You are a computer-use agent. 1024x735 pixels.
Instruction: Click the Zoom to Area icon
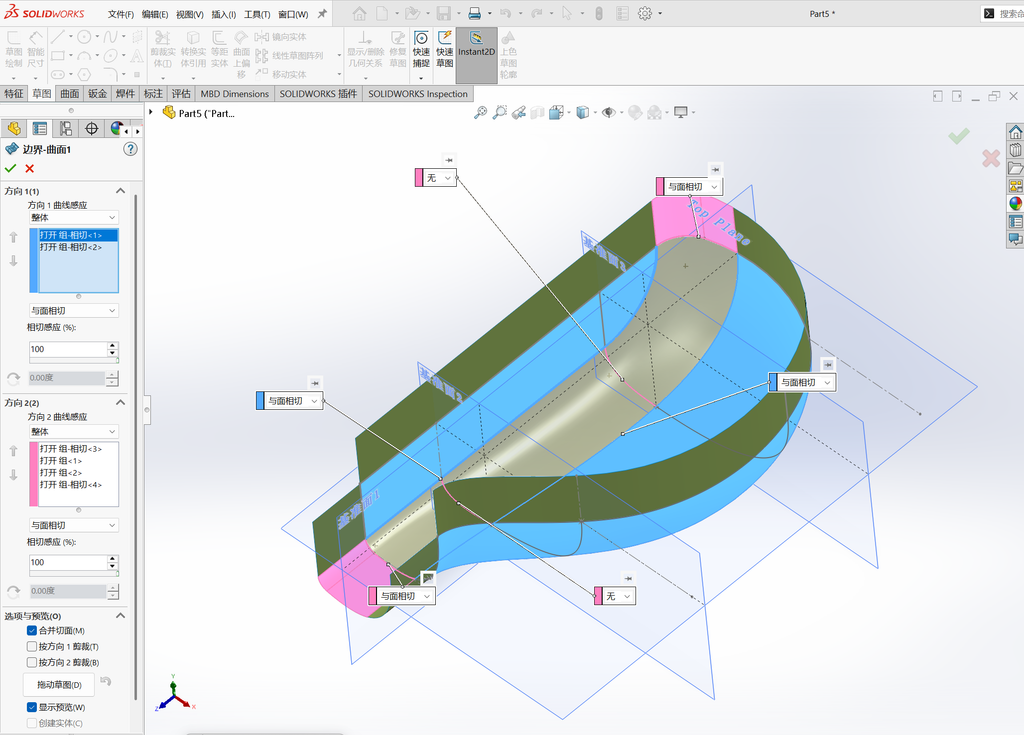click(x=500, y=112)
